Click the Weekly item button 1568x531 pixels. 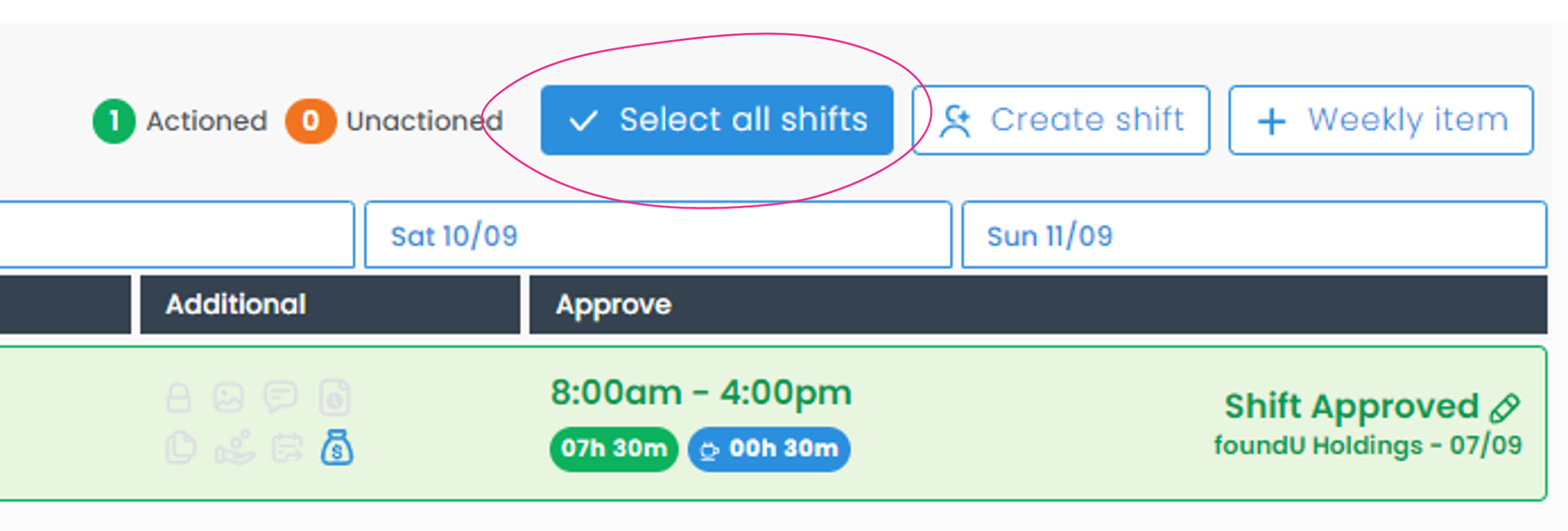pyautogui.click(x=1380, y=120)
